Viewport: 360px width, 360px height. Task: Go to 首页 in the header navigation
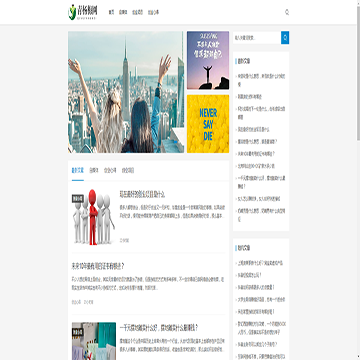(x=111, y=12)
